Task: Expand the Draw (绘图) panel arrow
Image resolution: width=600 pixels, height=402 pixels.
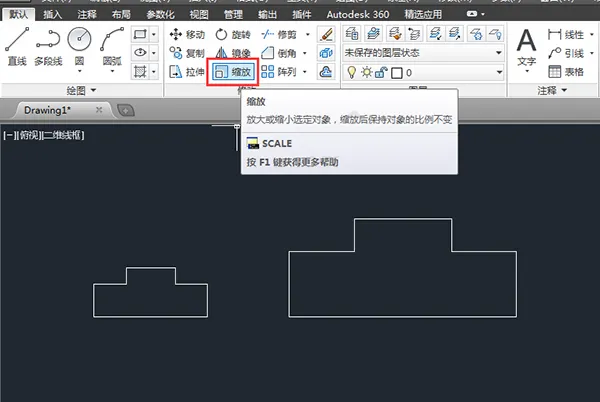Action: pyautogui.click(x=93, y=90)
